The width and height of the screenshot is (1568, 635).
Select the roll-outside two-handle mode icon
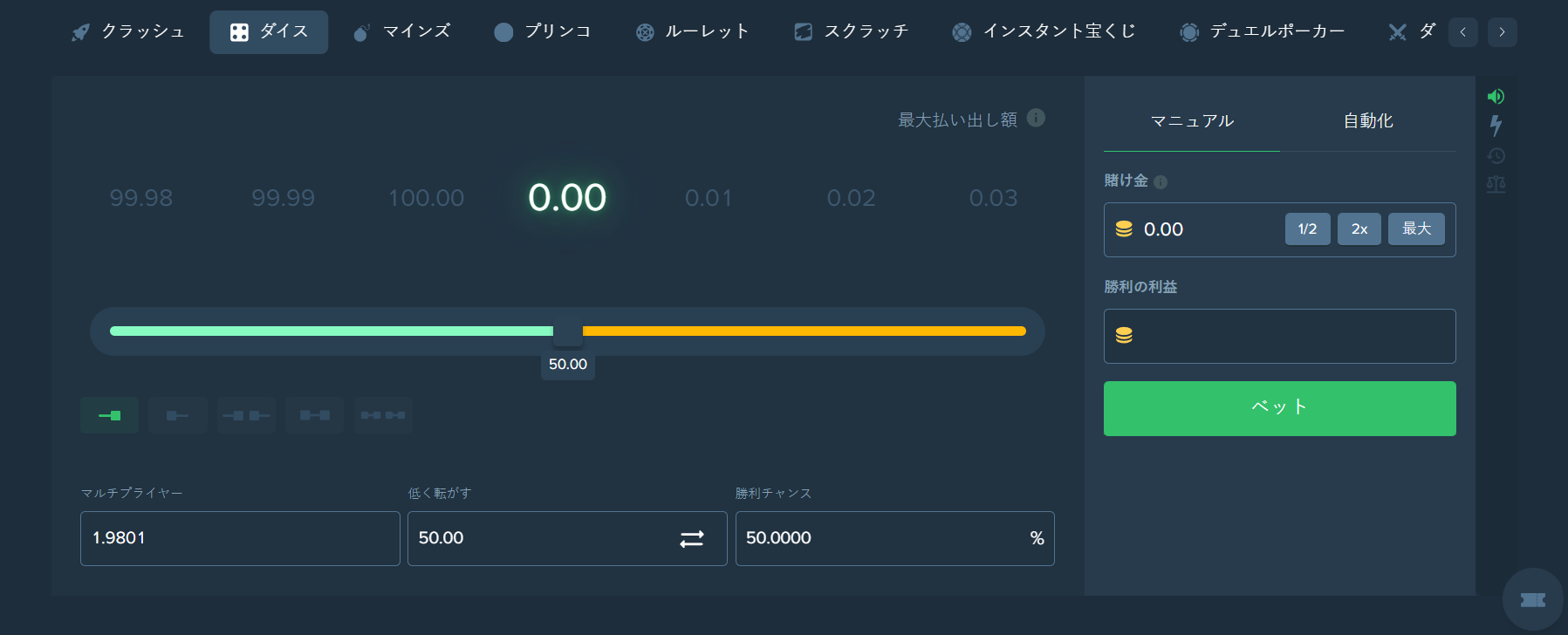point(246,415)
